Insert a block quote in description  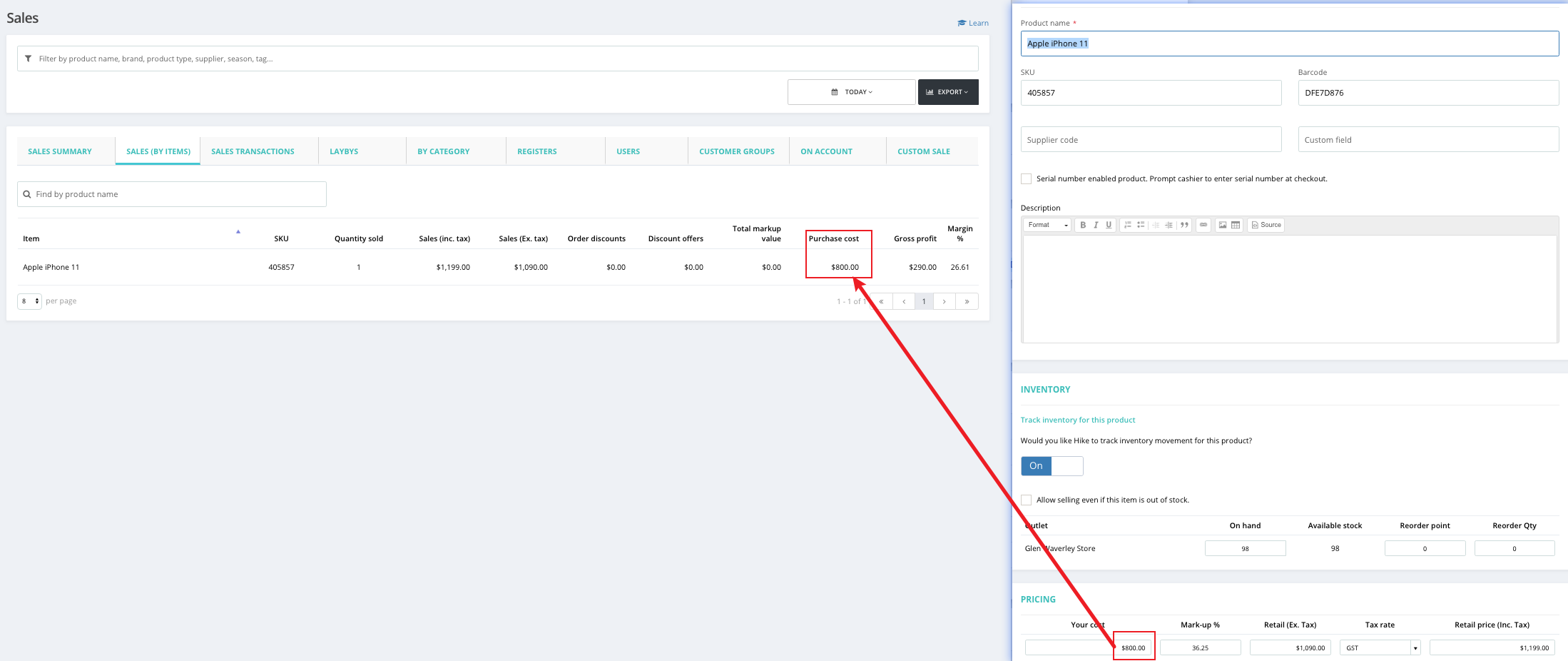pos(1184,225)
